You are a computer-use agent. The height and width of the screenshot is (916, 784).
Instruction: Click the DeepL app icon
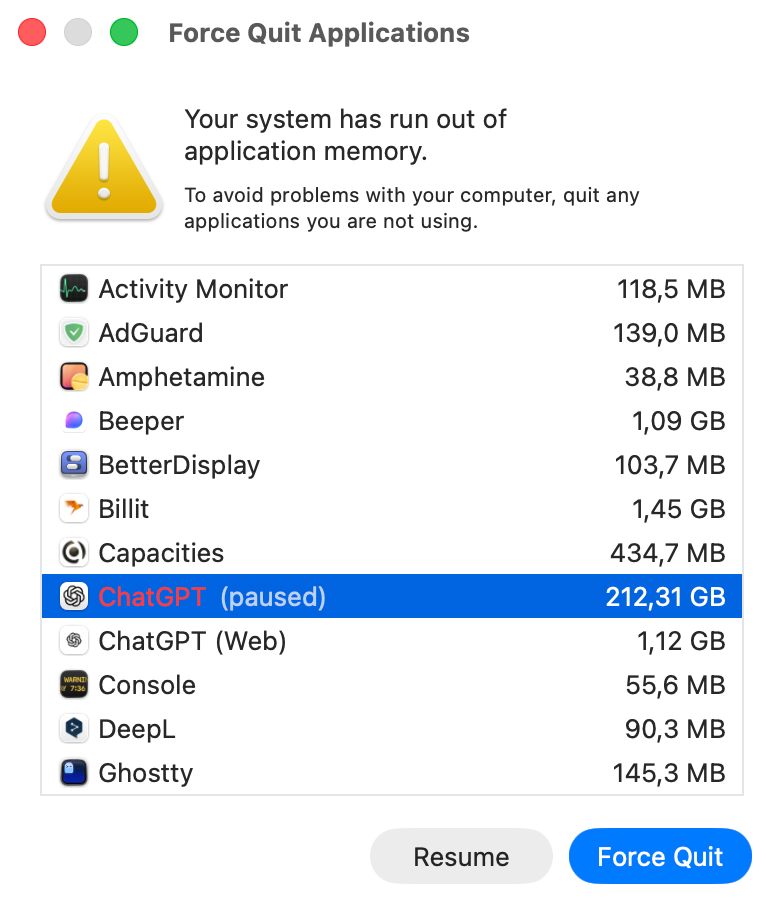(74, 730)
